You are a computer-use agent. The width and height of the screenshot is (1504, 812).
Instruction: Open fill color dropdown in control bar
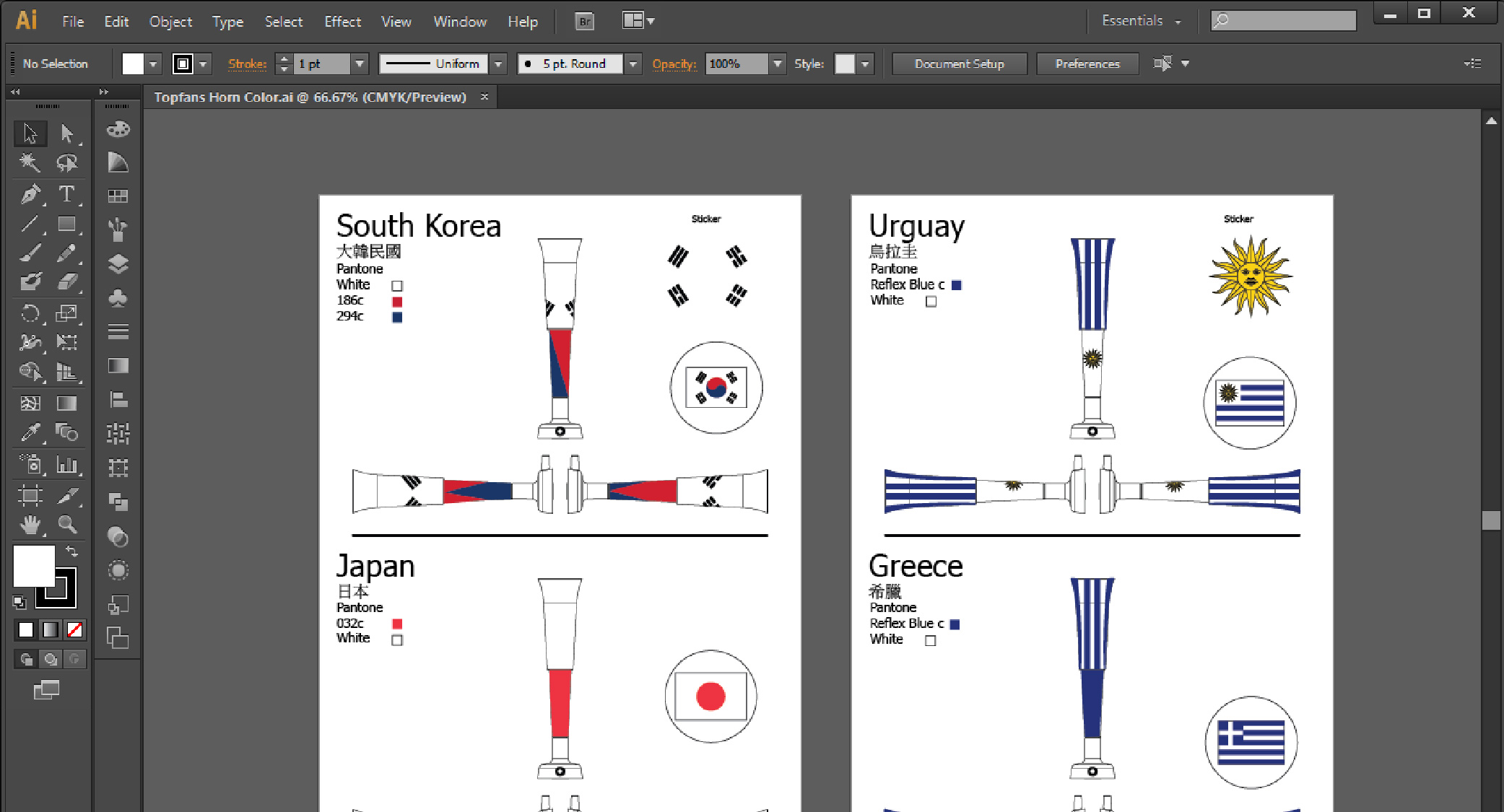pos(153,64)
